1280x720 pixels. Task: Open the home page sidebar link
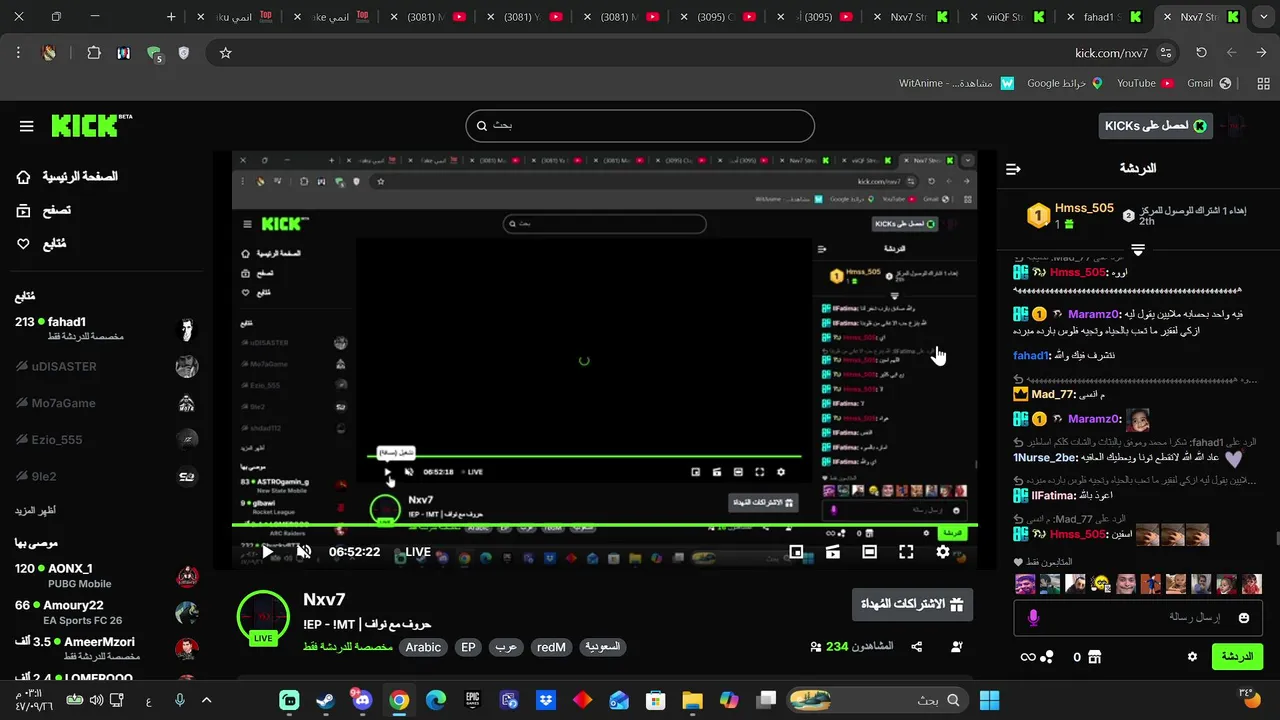[67, 177]
